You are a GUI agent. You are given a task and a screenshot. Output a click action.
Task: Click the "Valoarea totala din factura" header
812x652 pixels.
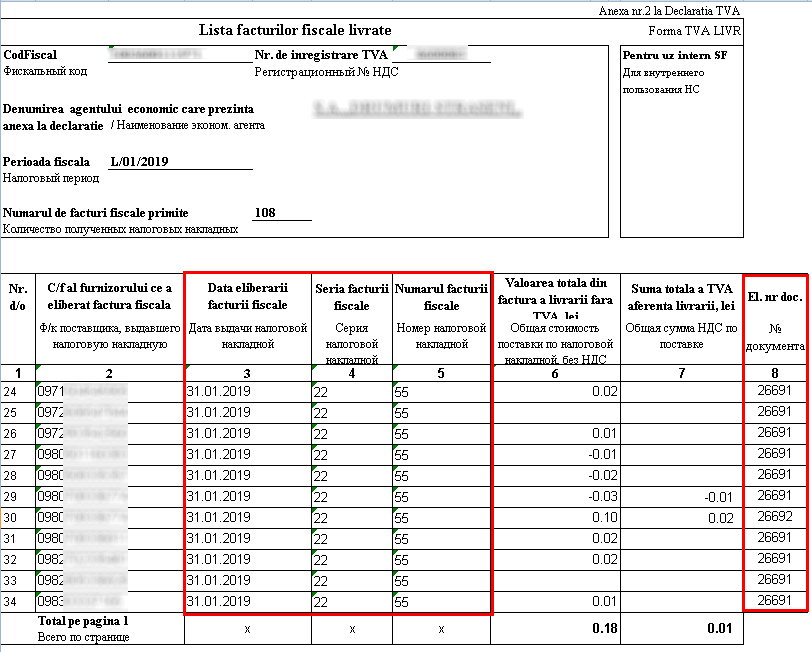pyautogui.click(x=555, y=299)
